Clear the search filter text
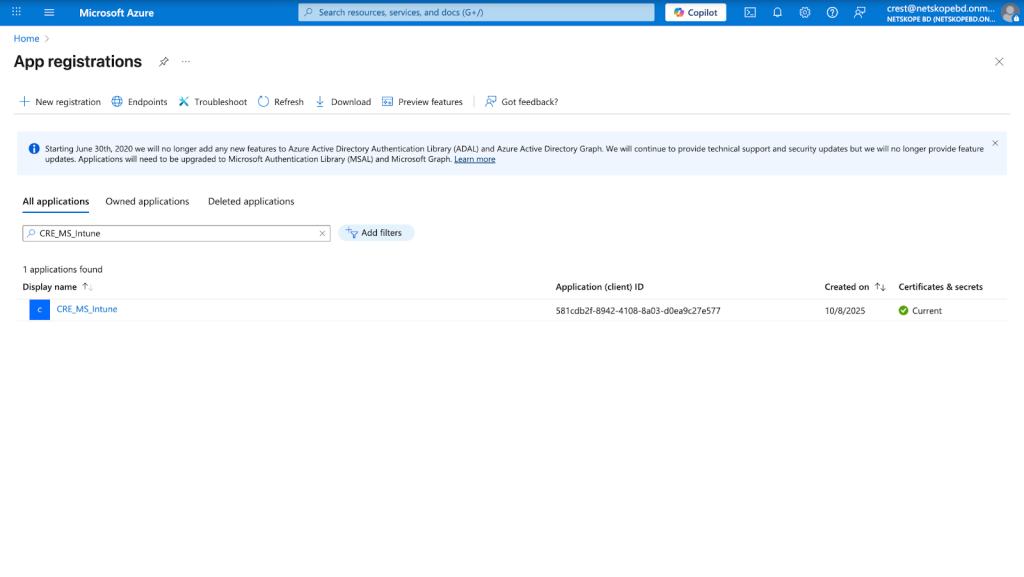The image size is (1024, 577). [x=322, y=233]
